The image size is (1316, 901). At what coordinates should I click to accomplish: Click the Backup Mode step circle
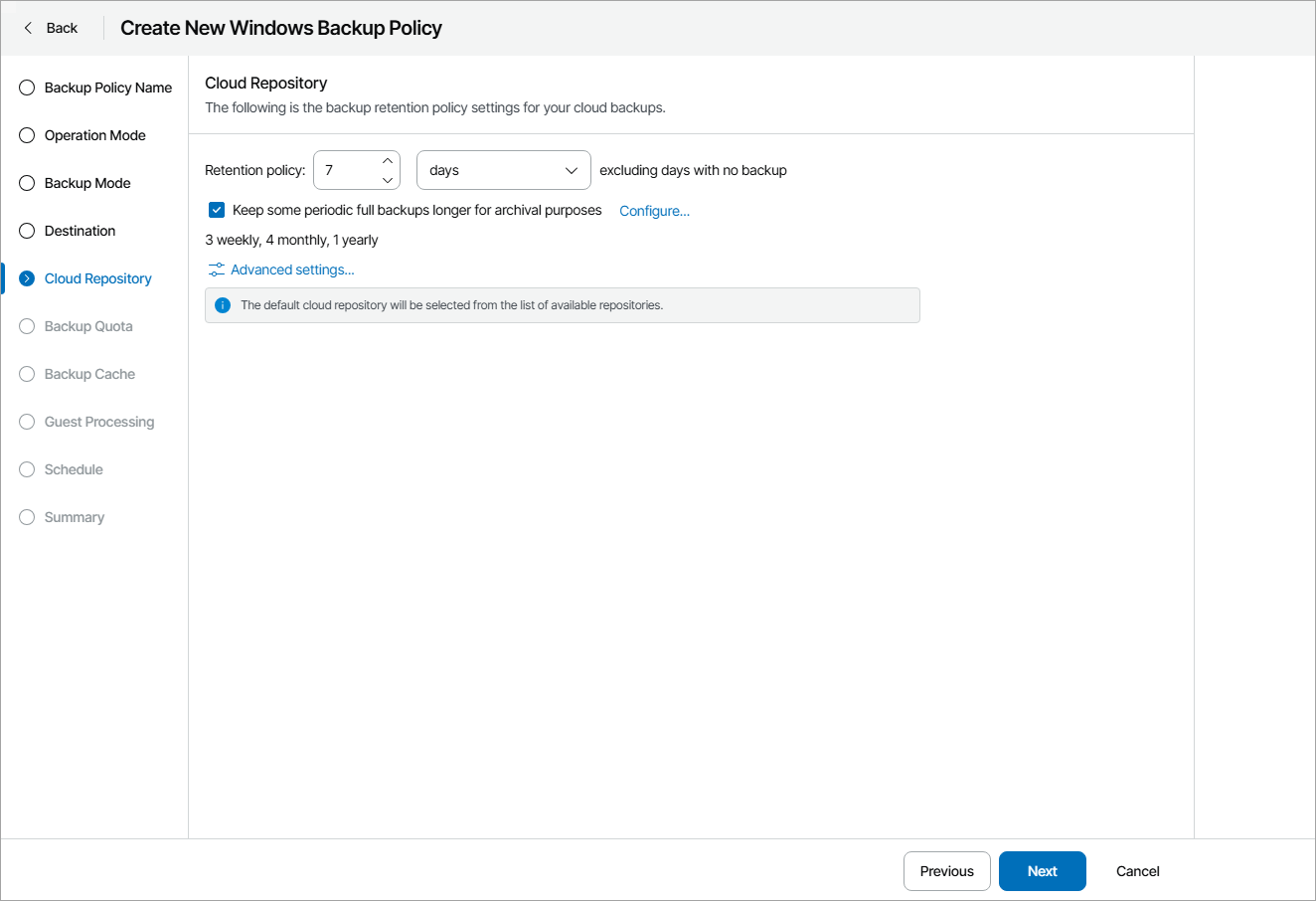tap(27, 183)
